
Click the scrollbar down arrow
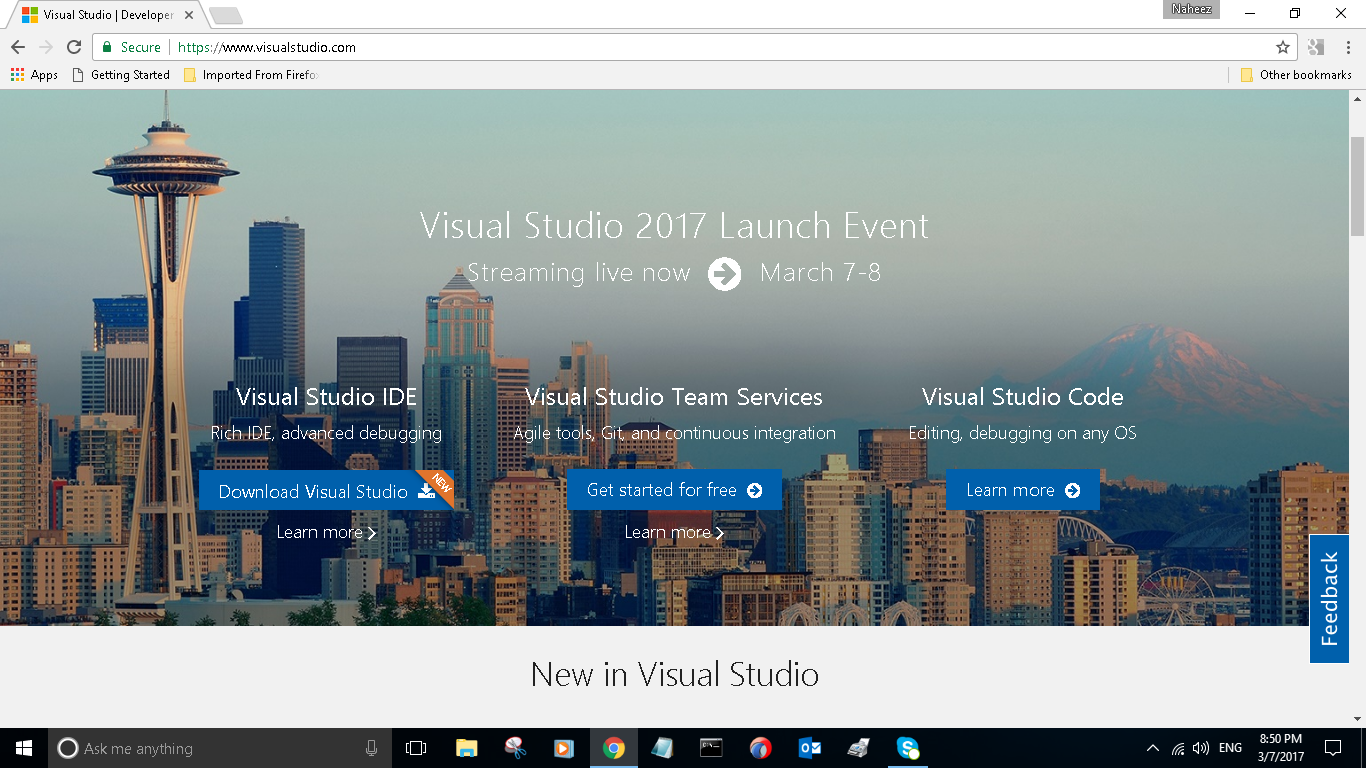click(1357, 719)
